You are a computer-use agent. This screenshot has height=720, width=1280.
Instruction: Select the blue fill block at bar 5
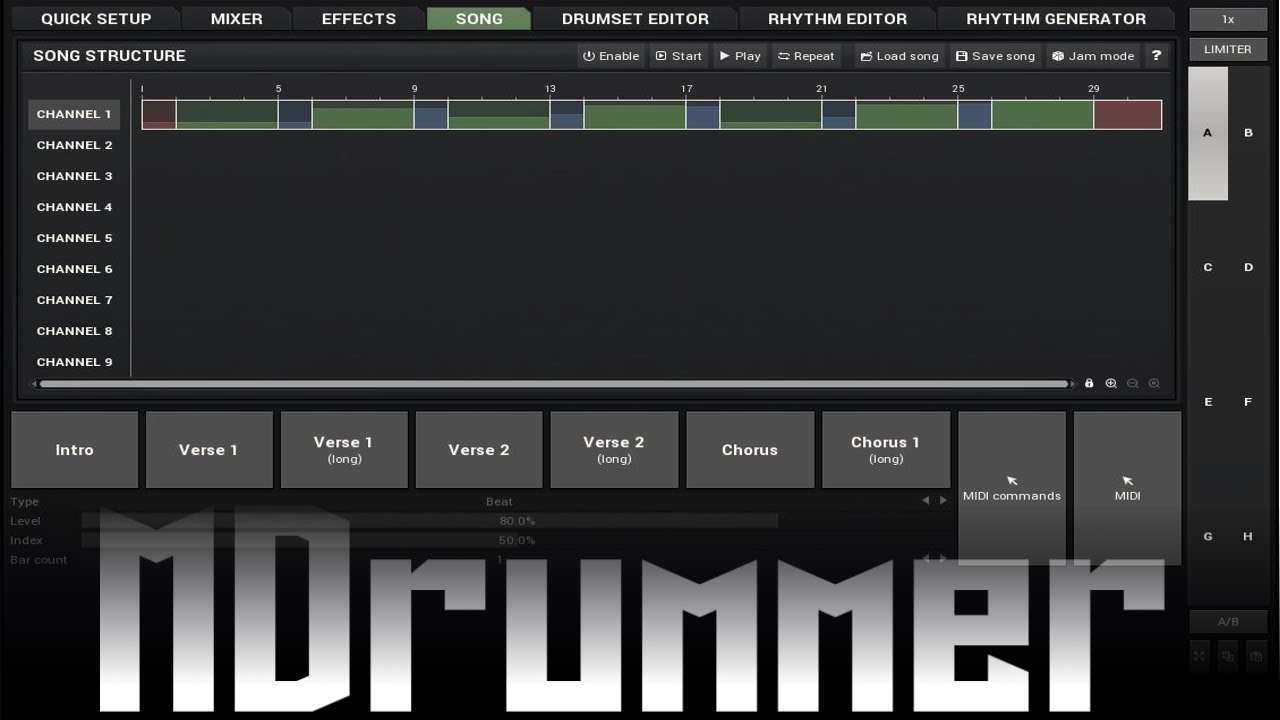coord(295,114)
